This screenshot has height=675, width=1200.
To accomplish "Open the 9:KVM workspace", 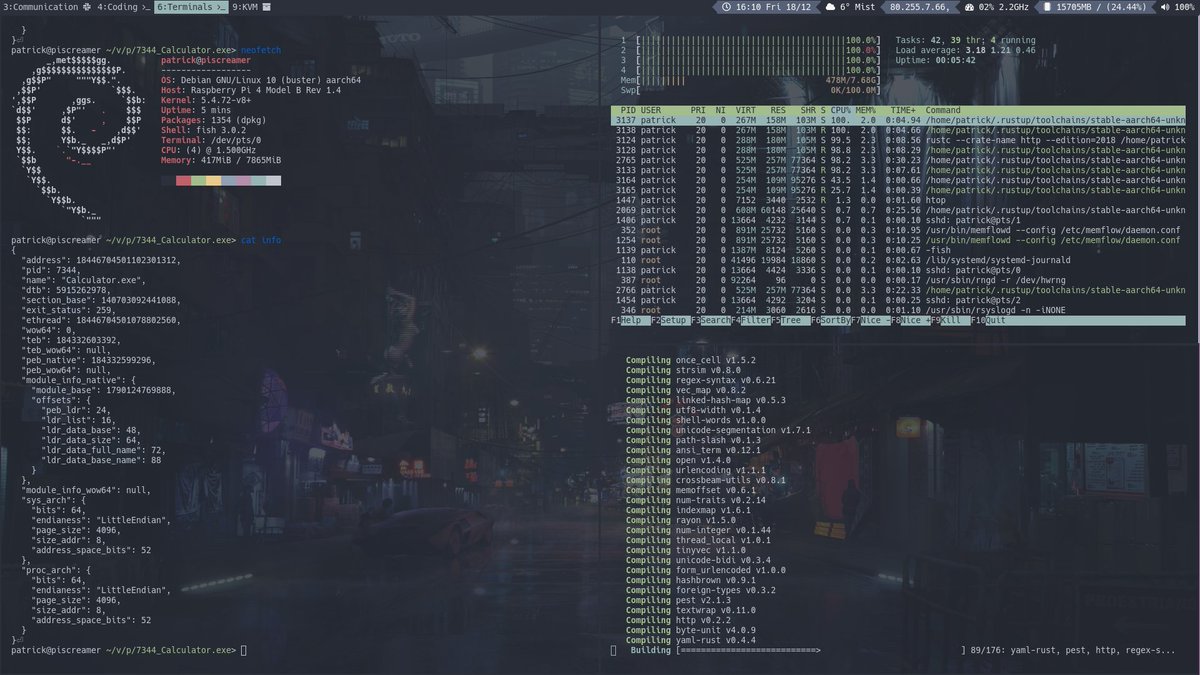I will coord(250,7).
